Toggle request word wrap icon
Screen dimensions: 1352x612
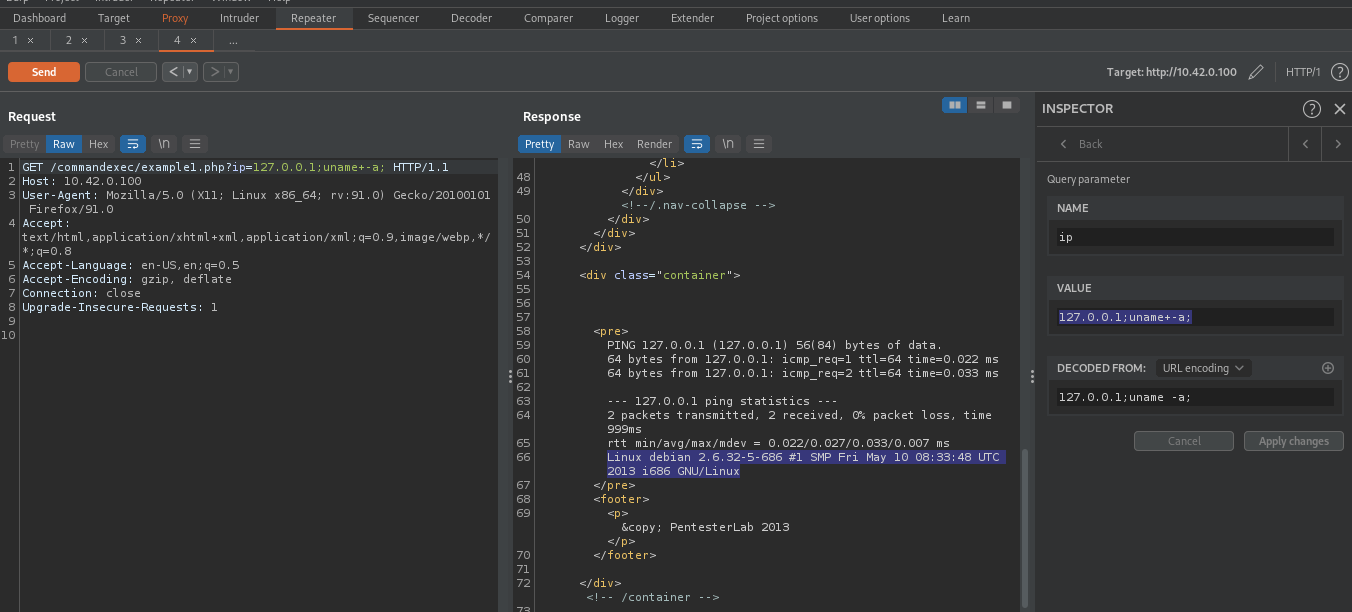133,144
